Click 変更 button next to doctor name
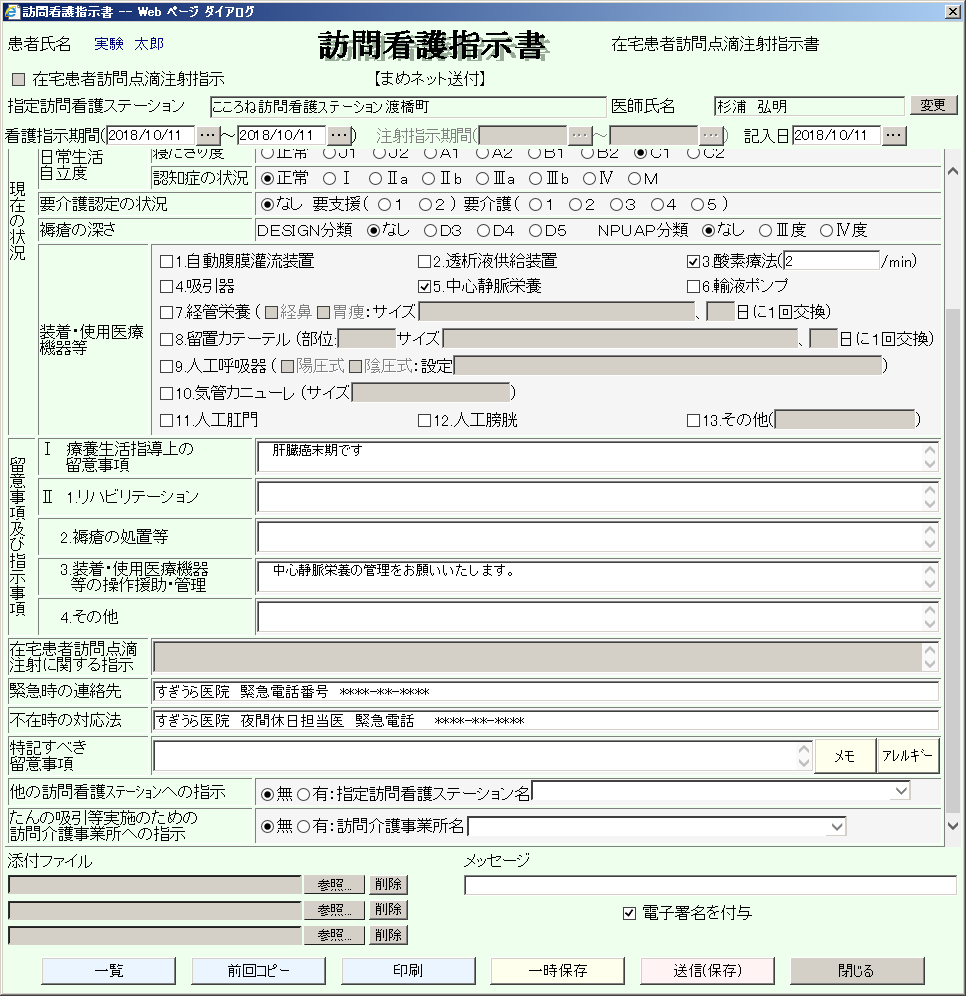Viewport: 966px width, 996px height. (934, 105)
